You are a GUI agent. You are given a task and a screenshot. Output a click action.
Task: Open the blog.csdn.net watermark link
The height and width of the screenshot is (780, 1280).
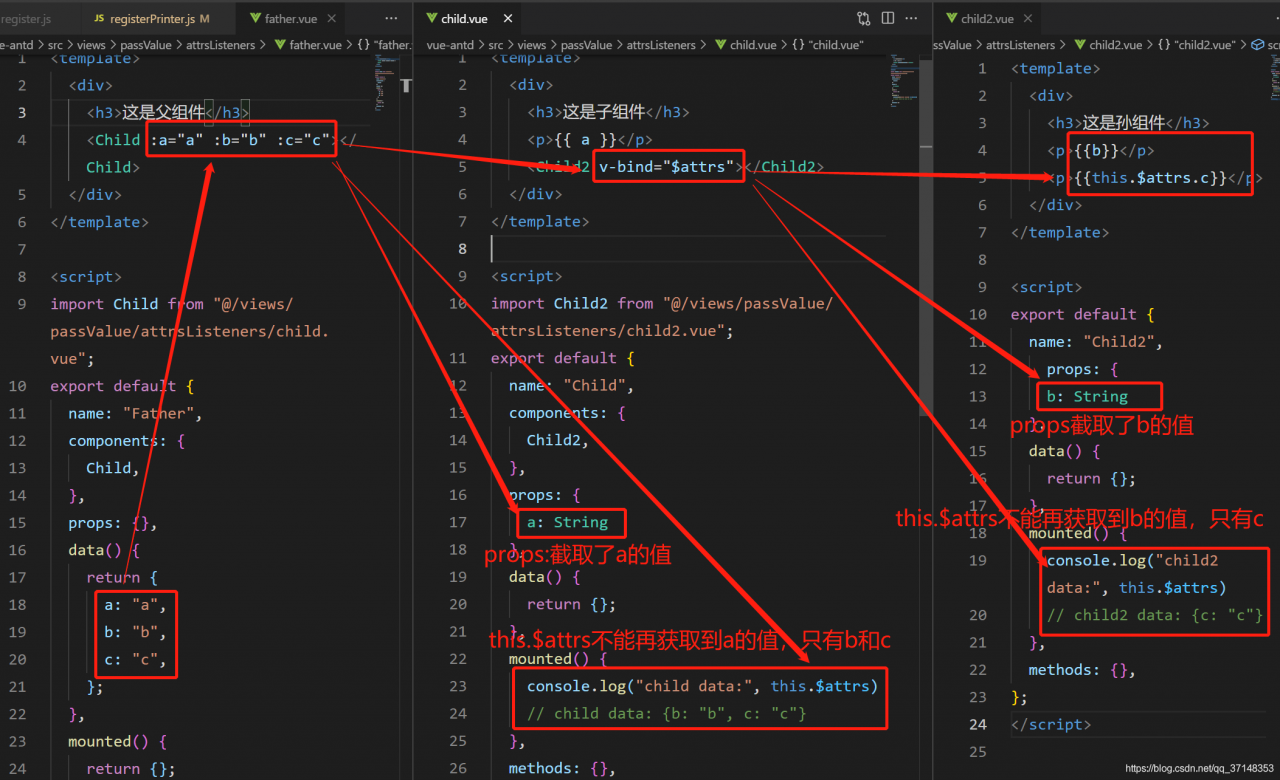pos(1198,769)
